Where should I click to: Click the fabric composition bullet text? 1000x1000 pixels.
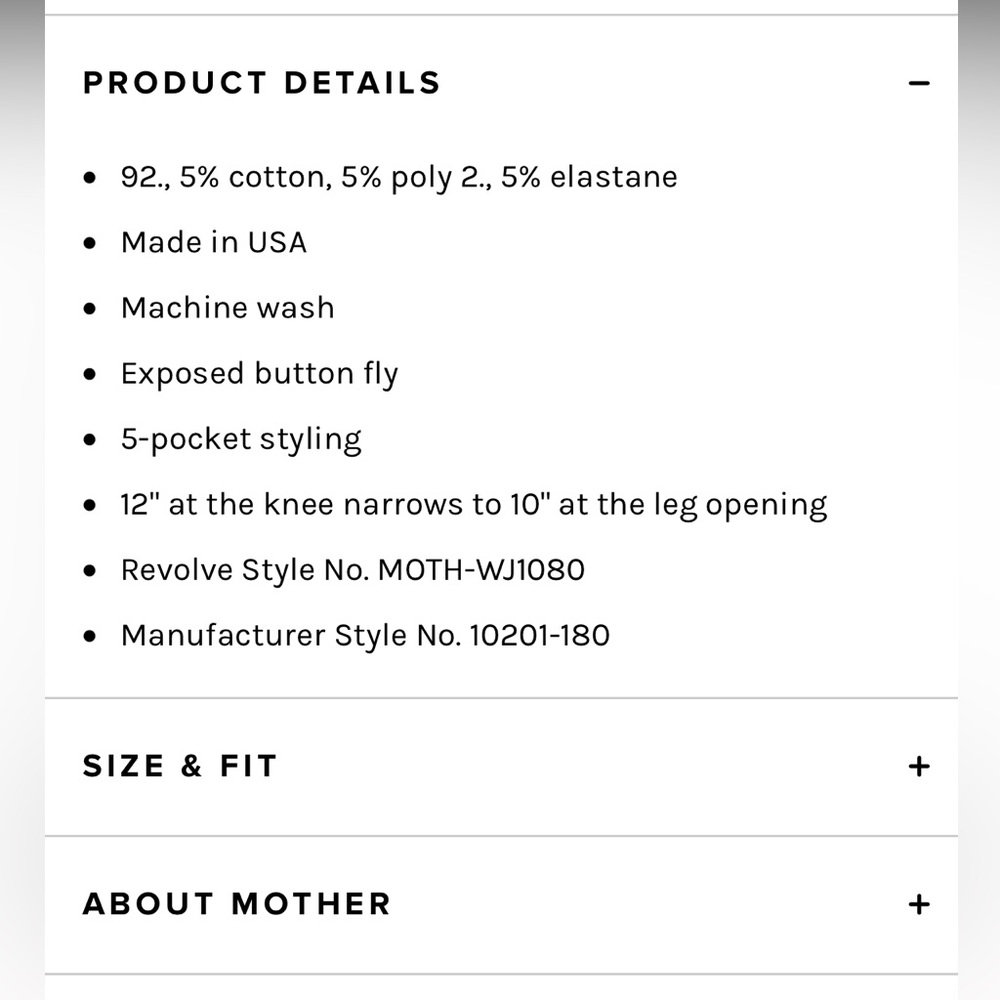tap(399, 177)
